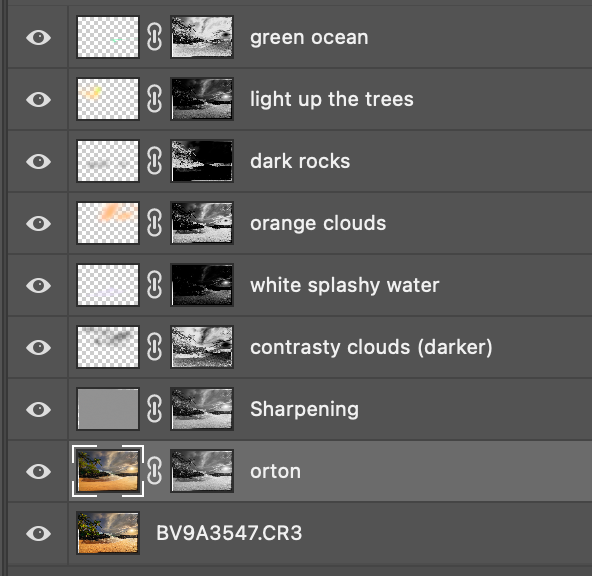The height and width of the screenshot is (576, 592).
Task: Select the gray Sharpening layer thumbnail
Action: 108,409
